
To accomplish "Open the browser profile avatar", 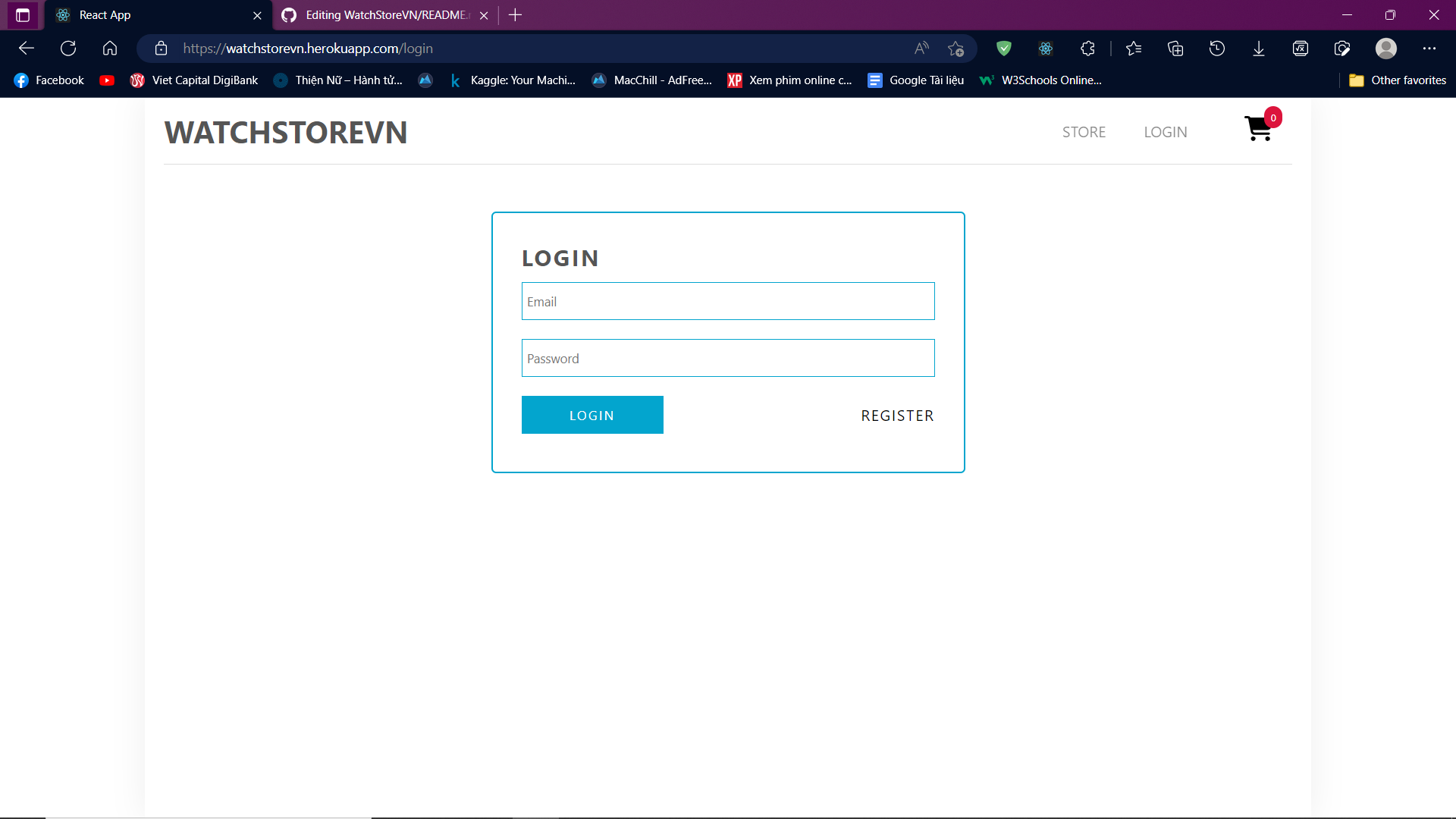I will point(1386,49).
